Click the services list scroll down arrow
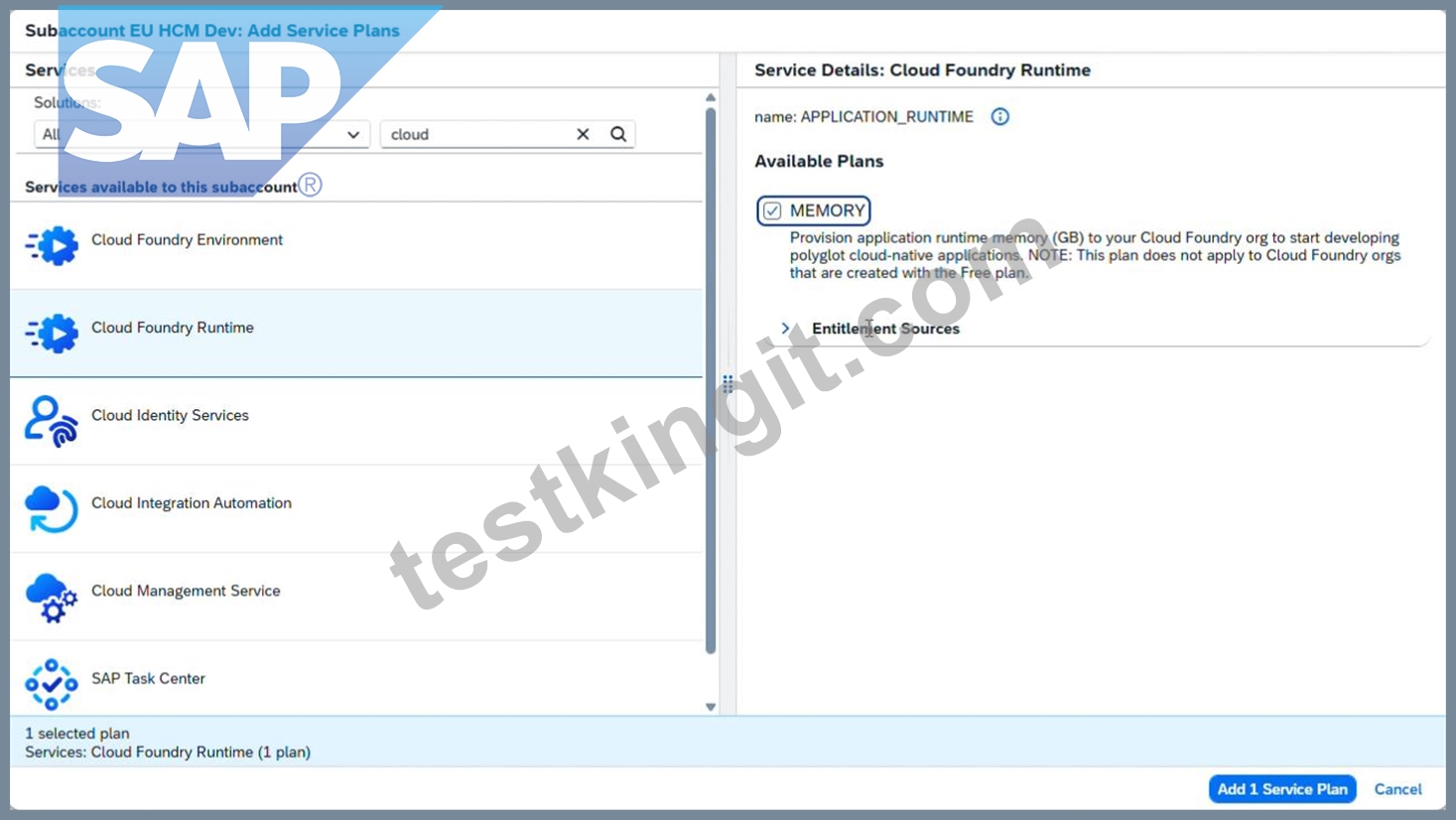 tap(711, 707)
